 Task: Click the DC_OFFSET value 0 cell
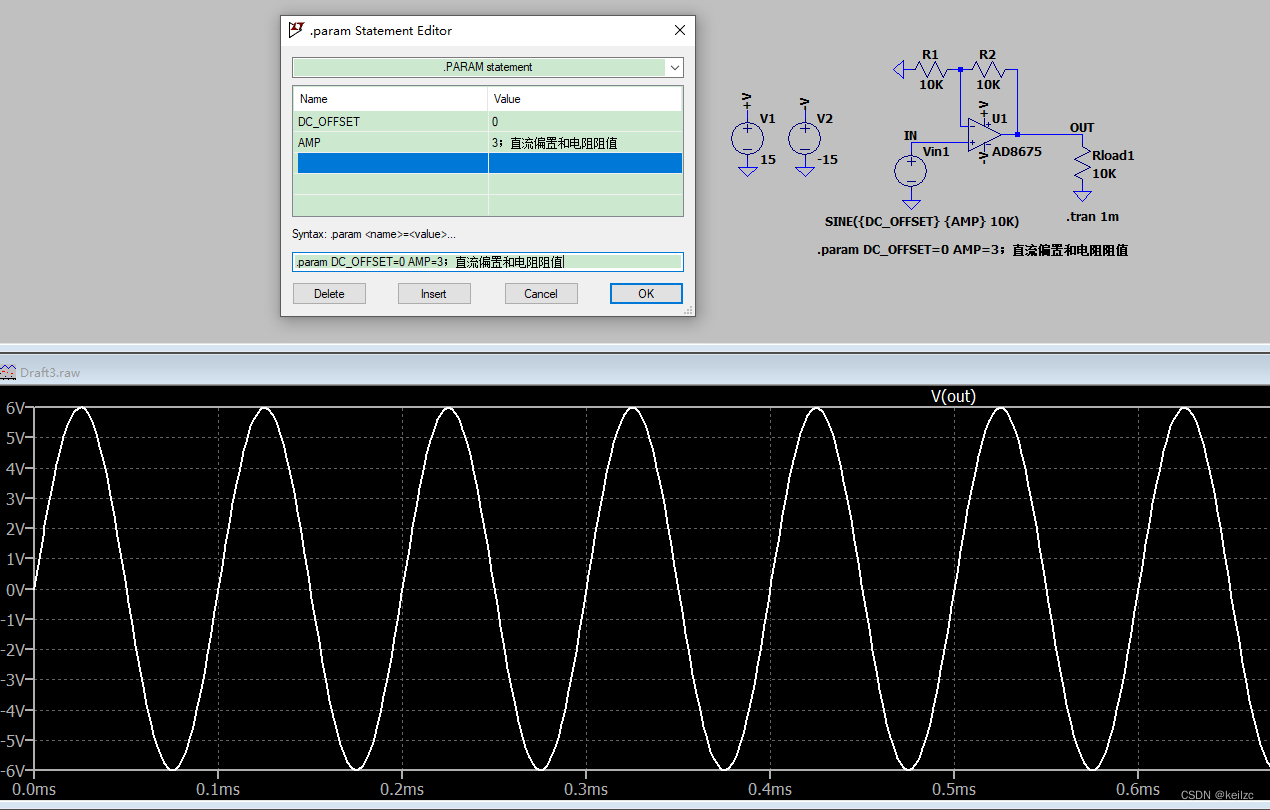pos(585,121)
